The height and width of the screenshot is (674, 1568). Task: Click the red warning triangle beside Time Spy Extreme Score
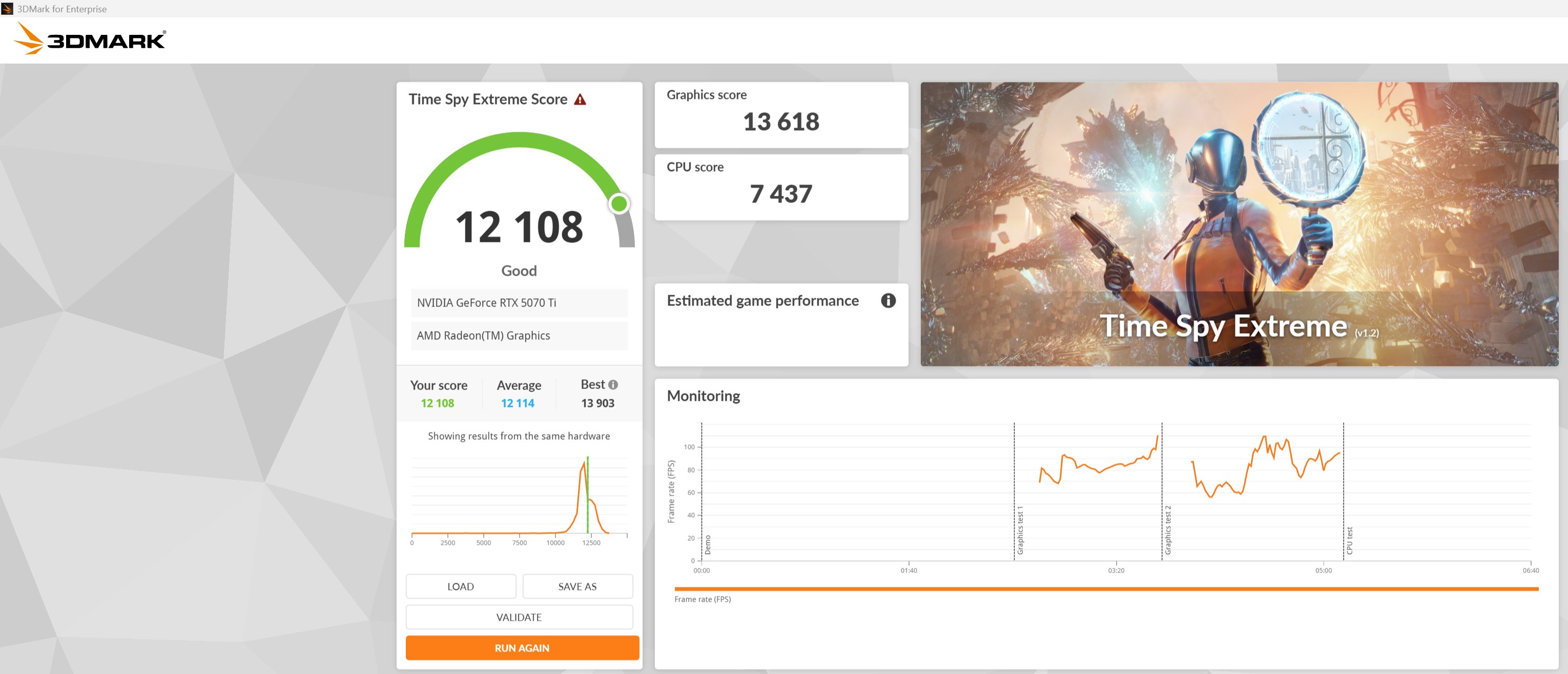pos(580,99)
